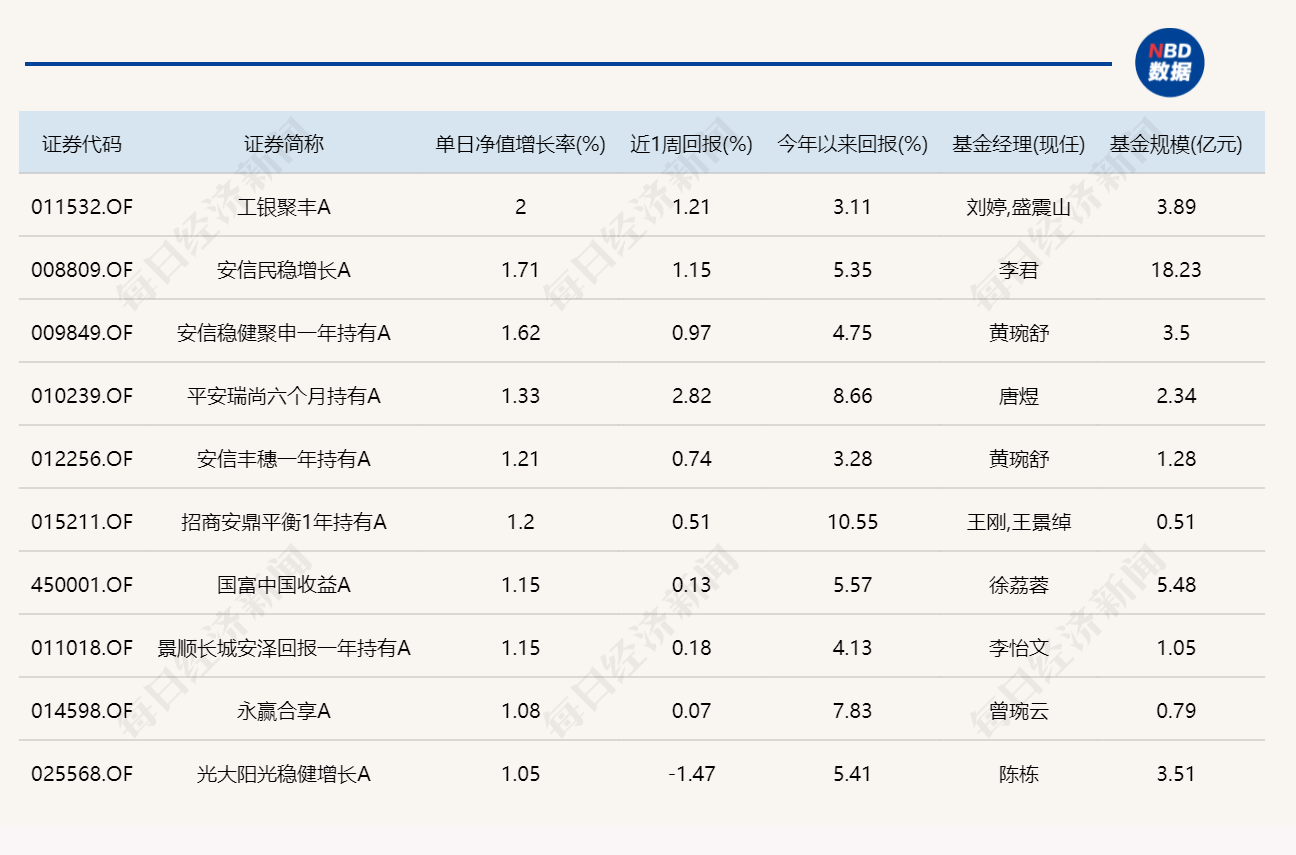Click the NBD数据 logo icon
Image resolution: width=1296 pixels, height=855 pixels.
1169,63
